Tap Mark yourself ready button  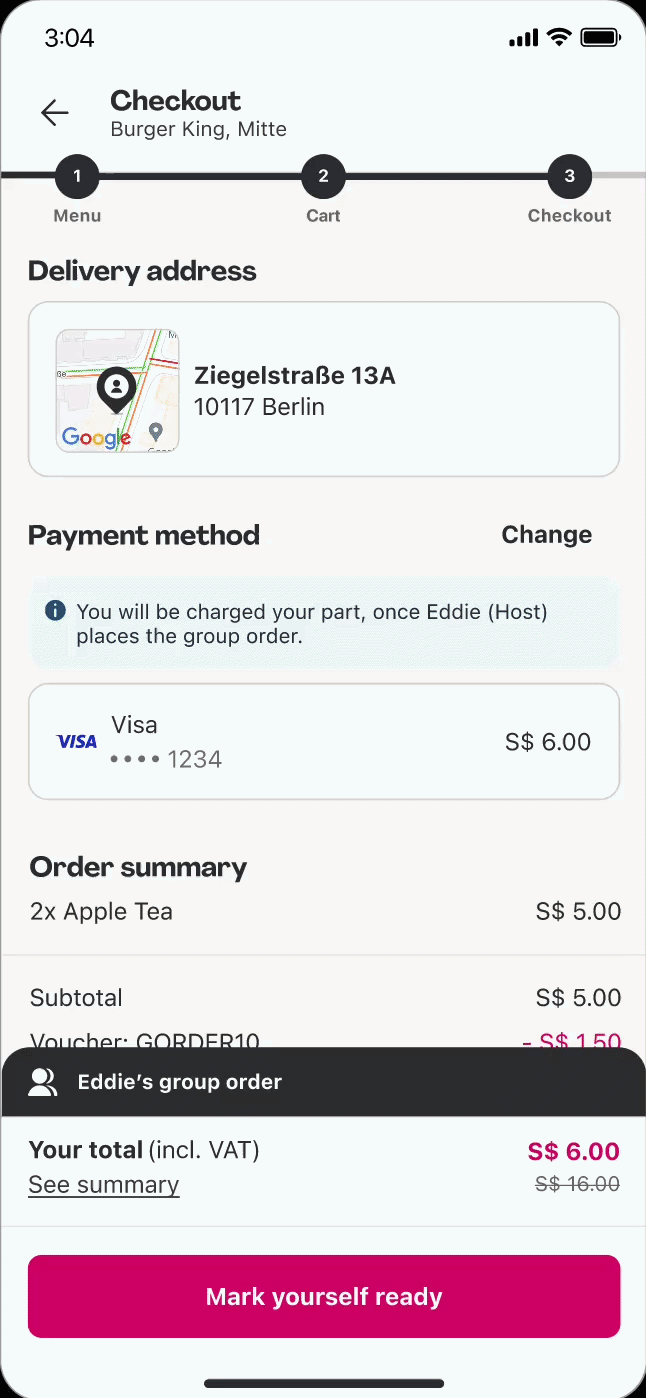coord(324,1297)
